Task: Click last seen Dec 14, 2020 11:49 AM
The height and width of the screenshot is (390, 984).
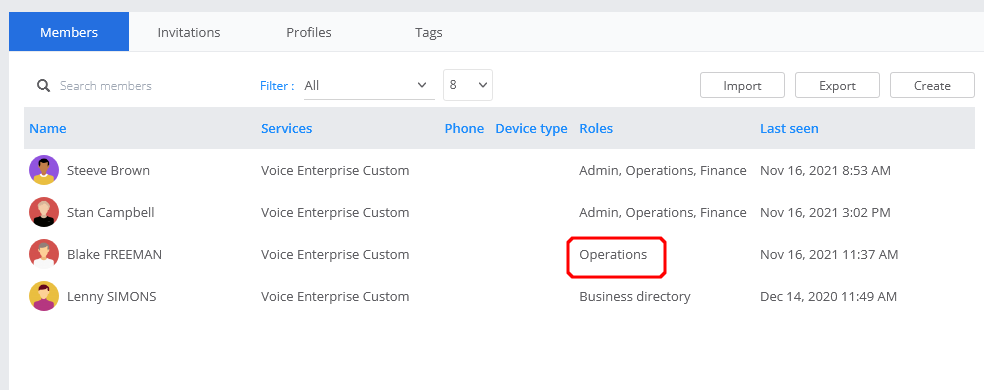Action: point(828,296)
